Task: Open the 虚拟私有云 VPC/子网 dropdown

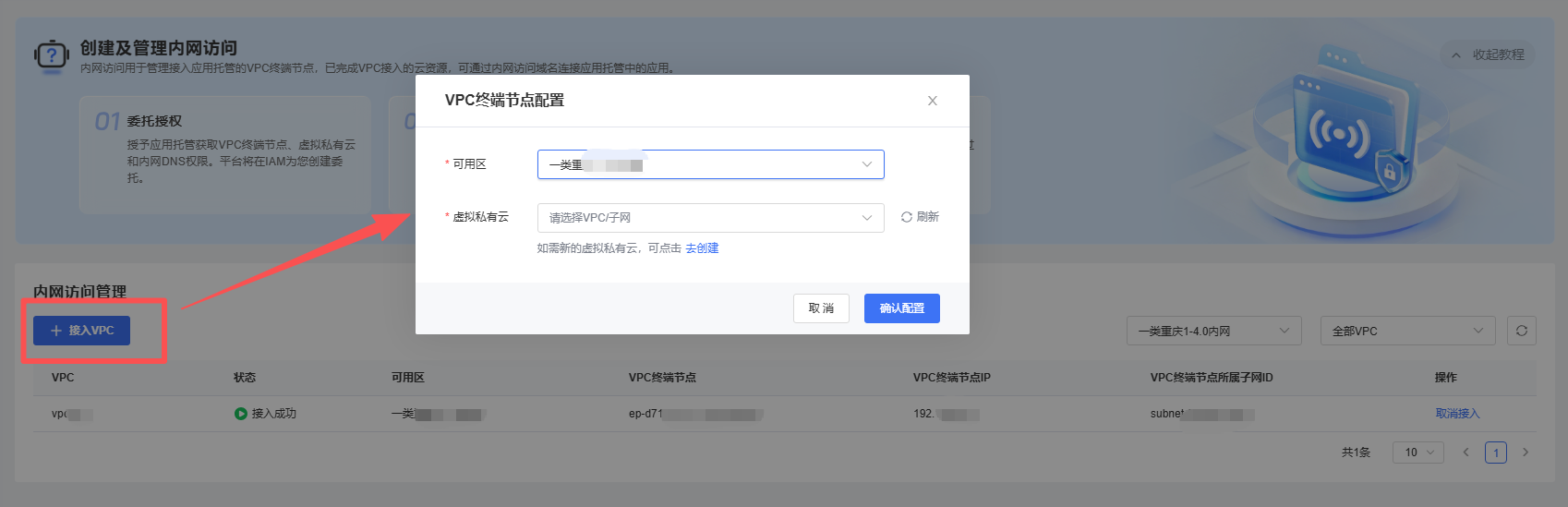Action: [x=710, y=218]
